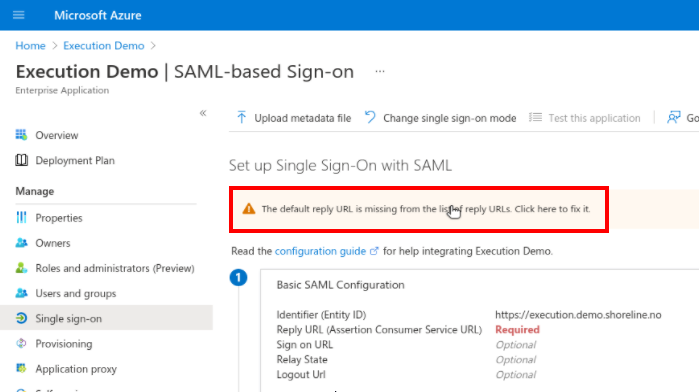
Task: Open the hamburger portal menu
Action: [19, 15]
